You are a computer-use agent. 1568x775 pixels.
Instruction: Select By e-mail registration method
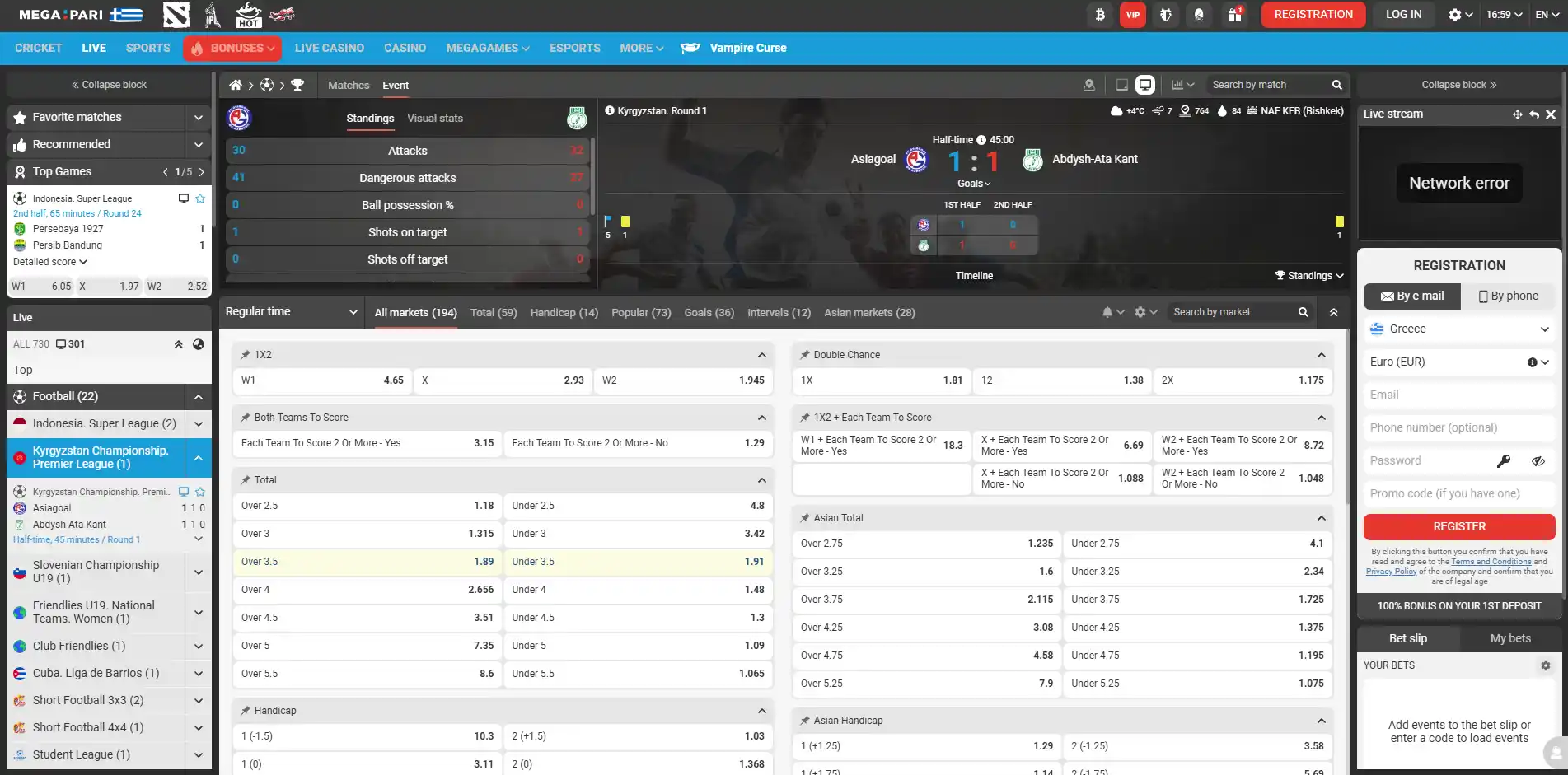click(1412, 296)
